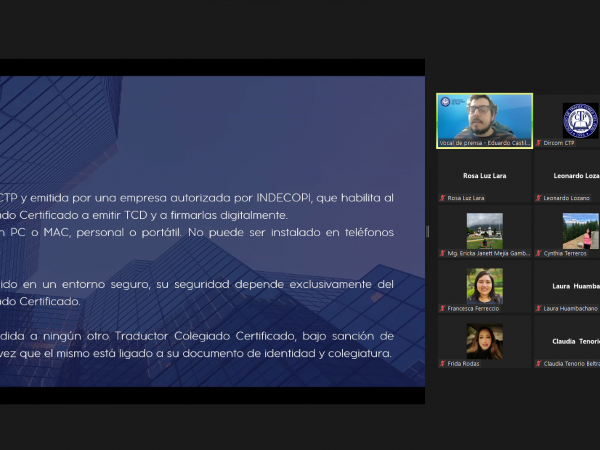The width and height of the screenshot is (600, 450).
Task: Click muted mic icon beside Rosa Luz Lara
Action: (x=442, y=198)
